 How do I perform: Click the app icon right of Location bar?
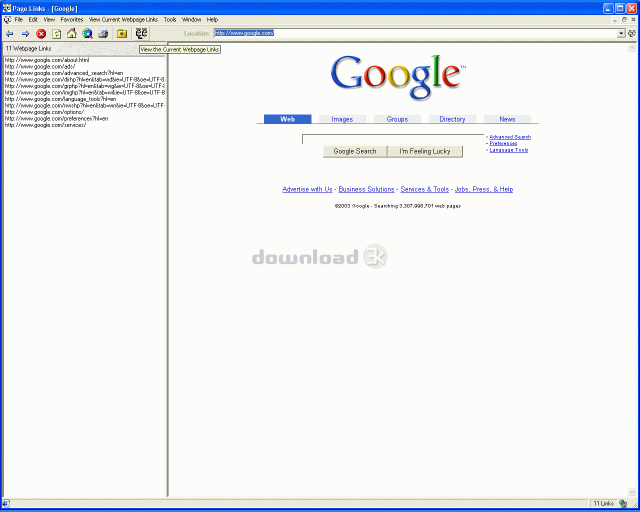pos(632,33)
